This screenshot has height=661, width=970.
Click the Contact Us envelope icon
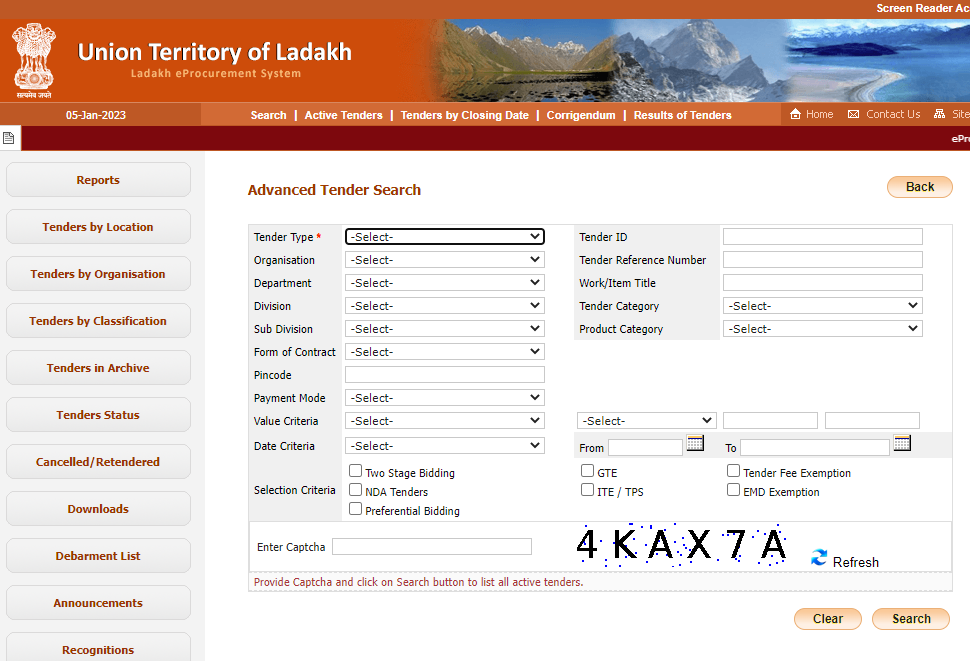[x=853, y=114]
